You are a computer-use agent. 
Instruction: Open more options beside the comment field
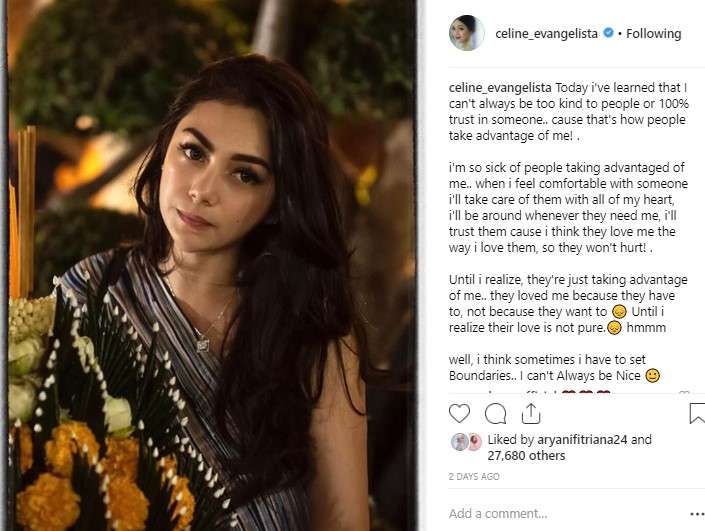[697, 513]
